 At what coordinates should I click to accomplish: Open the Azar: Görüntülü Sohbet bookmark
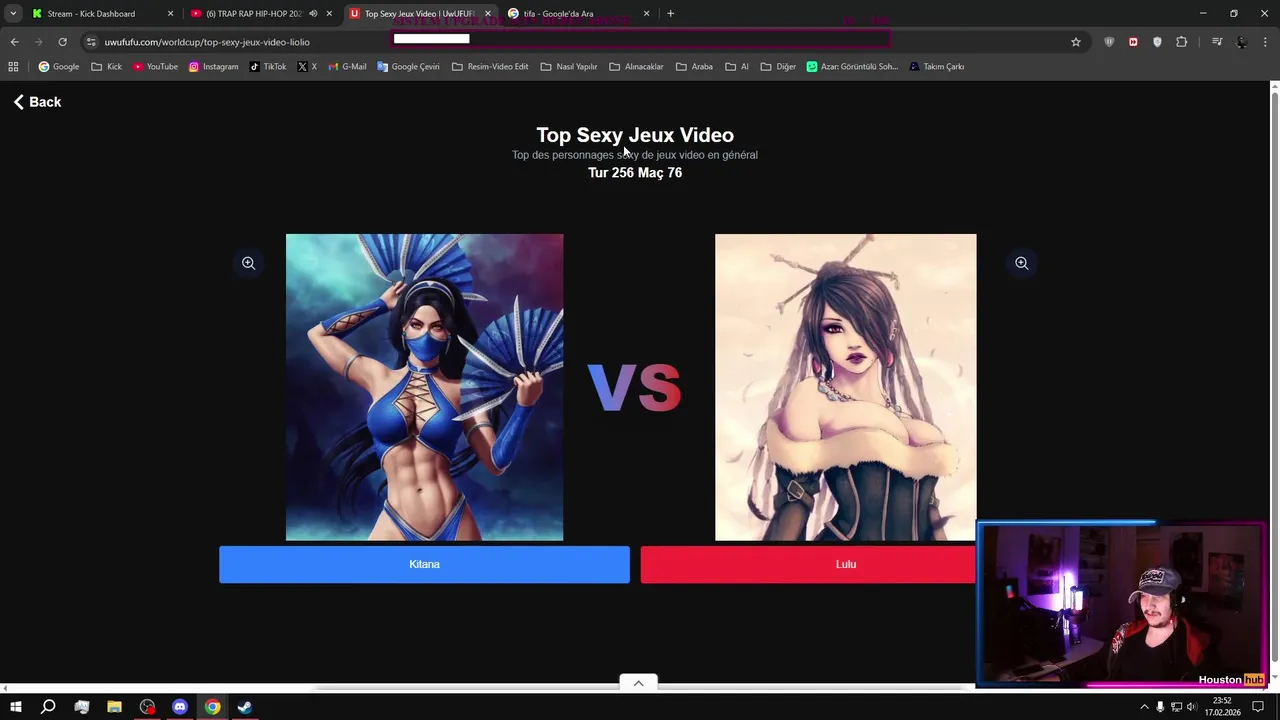point(852,67)
